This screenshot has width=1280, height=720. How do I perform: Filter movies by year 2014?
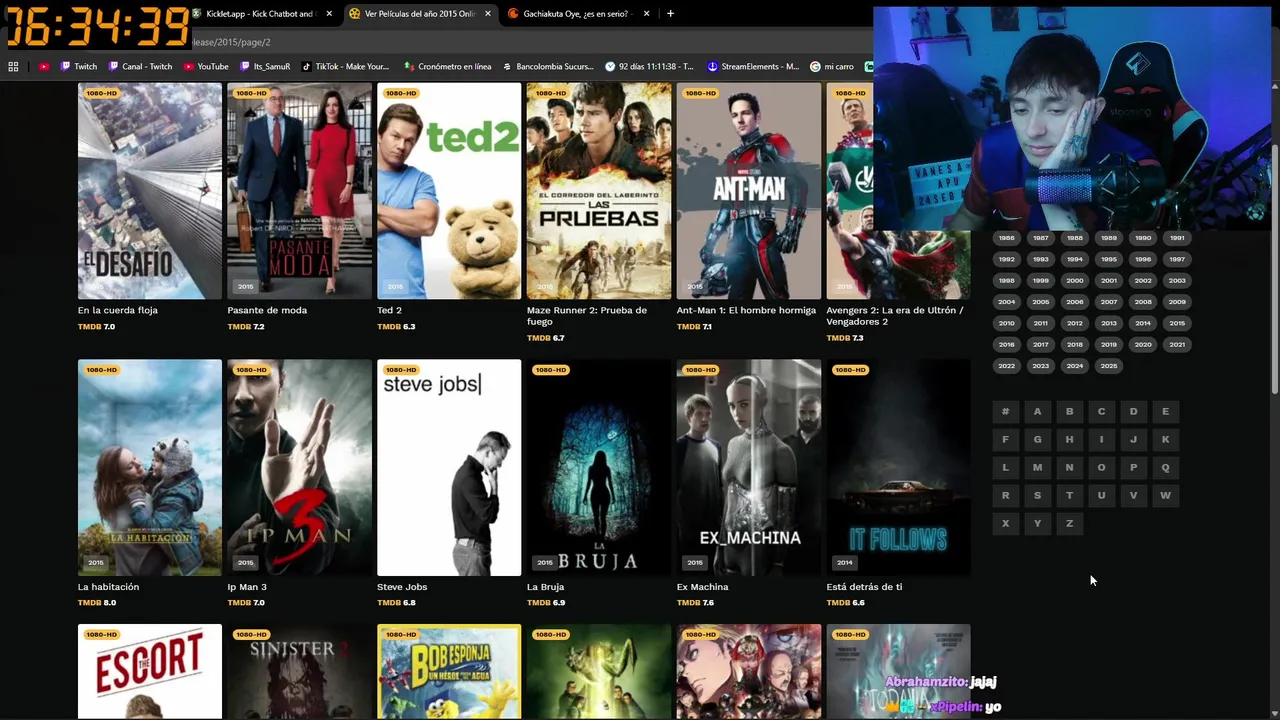tap(1143, 323)
